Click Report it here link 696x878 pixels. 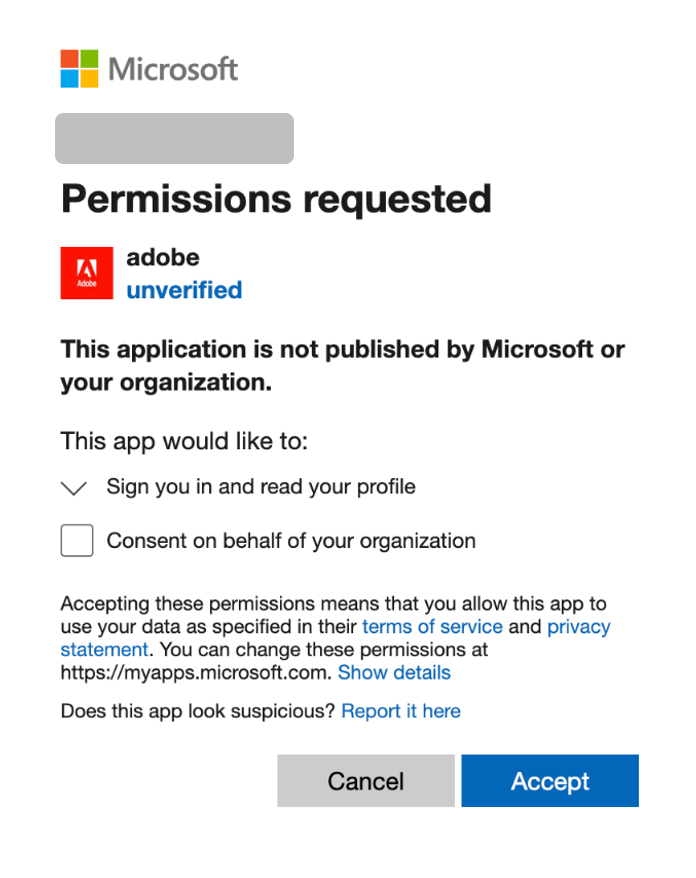(x=401, y=711)
